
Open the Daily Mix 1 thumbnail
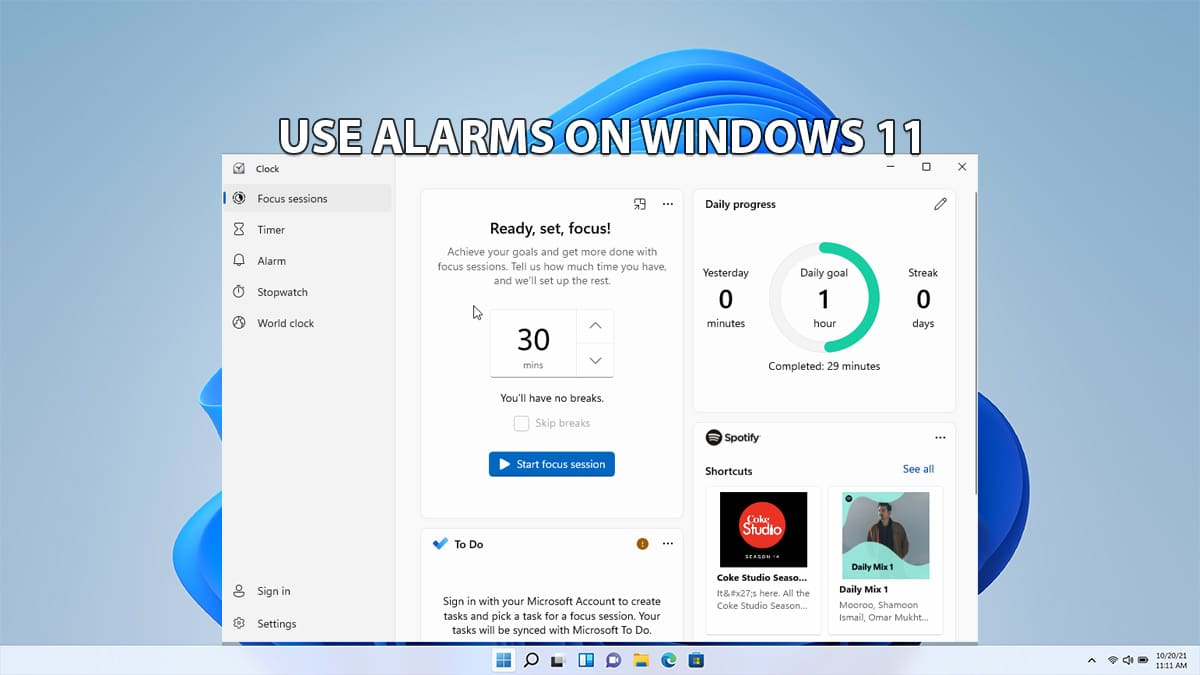pyautogui.click(x=885, y=535)
